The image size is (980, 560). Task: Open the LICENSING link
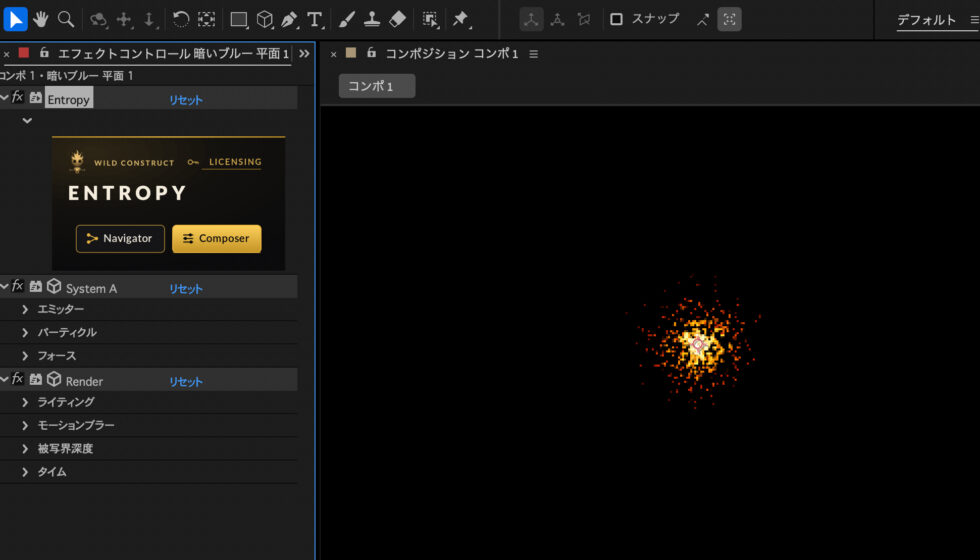pos(235,162)
